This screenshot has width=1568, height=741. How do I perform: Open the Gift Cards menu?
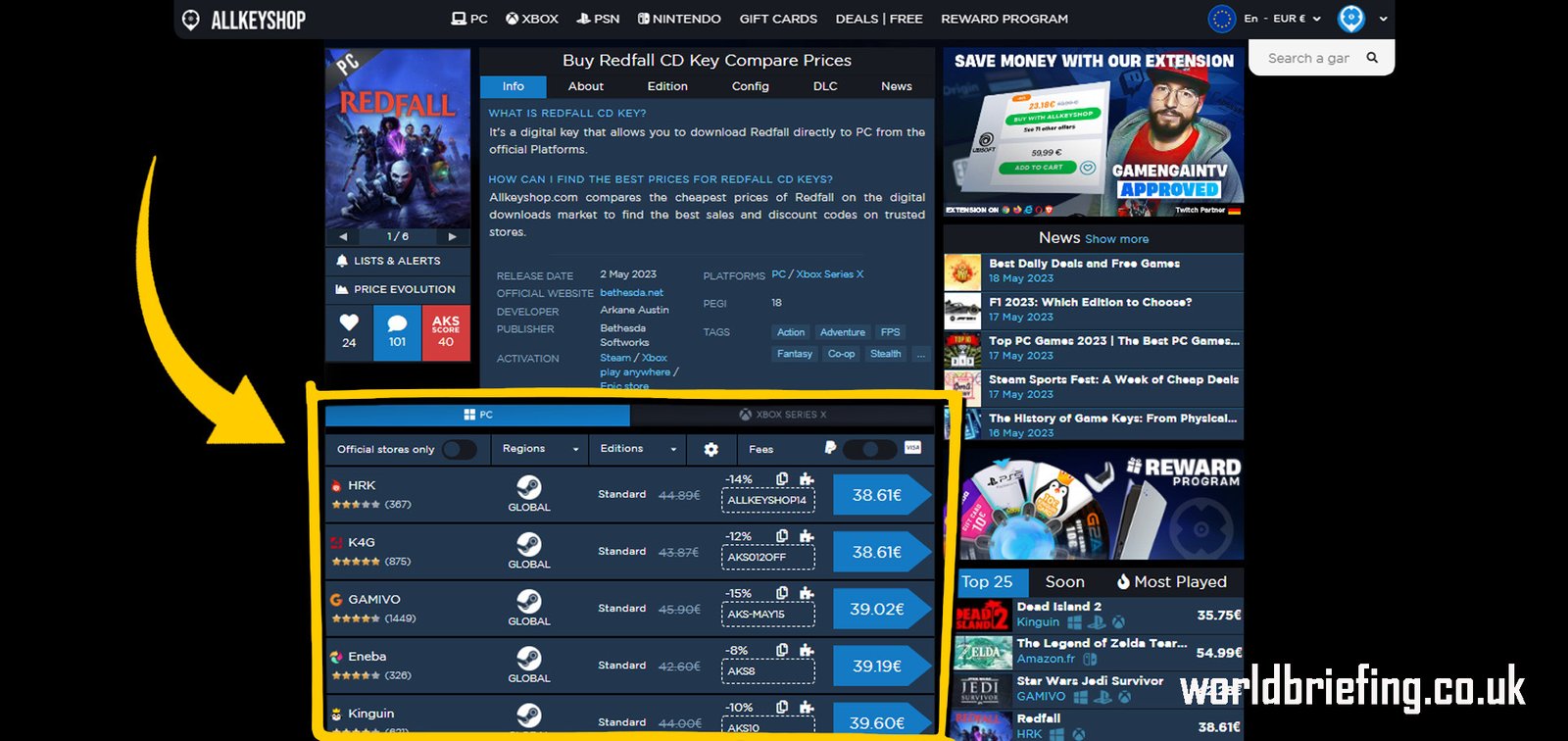[778, 19]
